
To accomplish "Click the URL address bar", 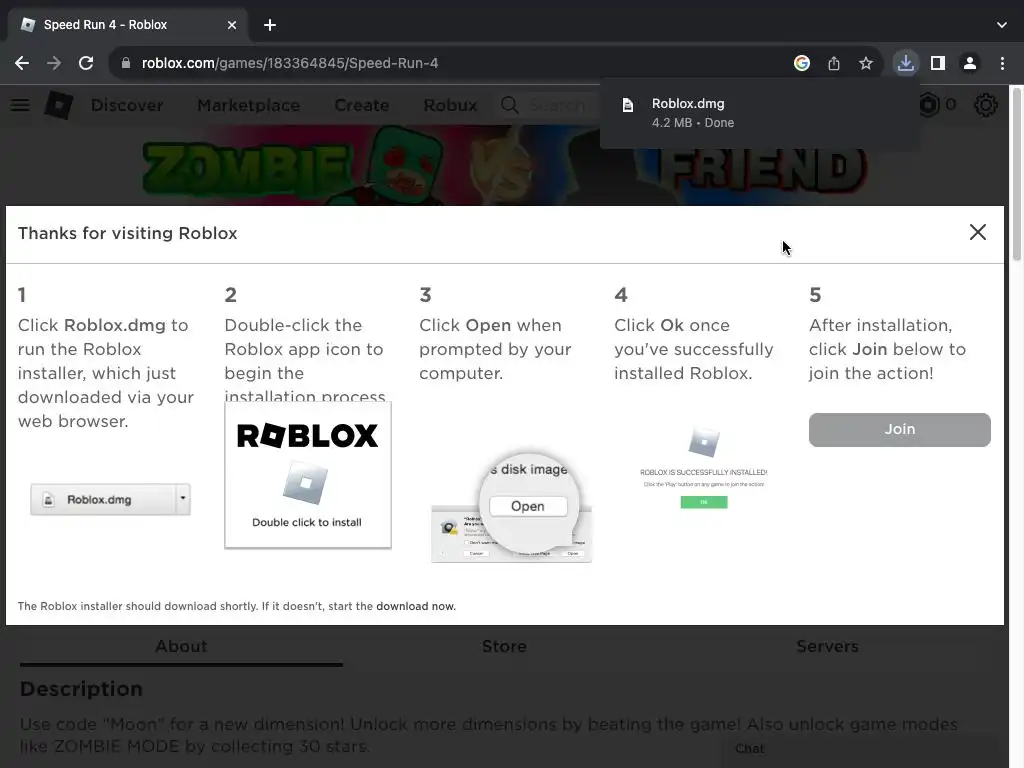I will pos(451,63).
